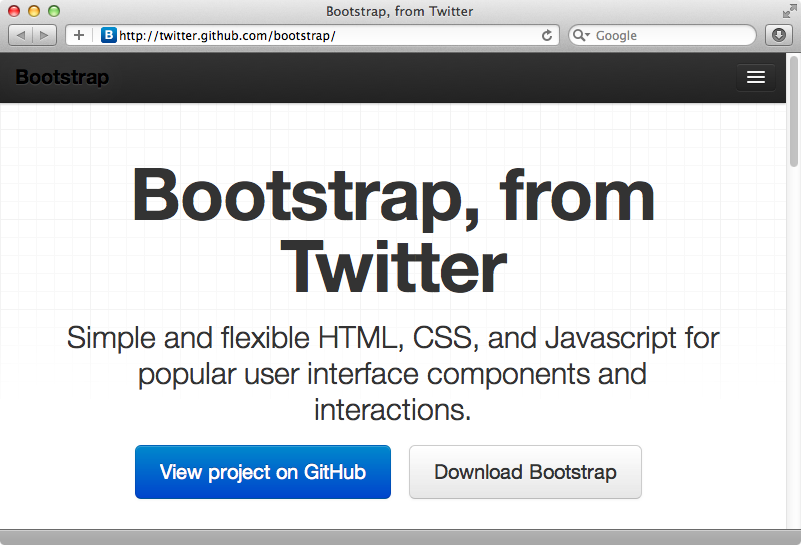The width and height of the screenshot is (801, 545).
Task: Close the window with the red button
Action: tap(14, 11)
